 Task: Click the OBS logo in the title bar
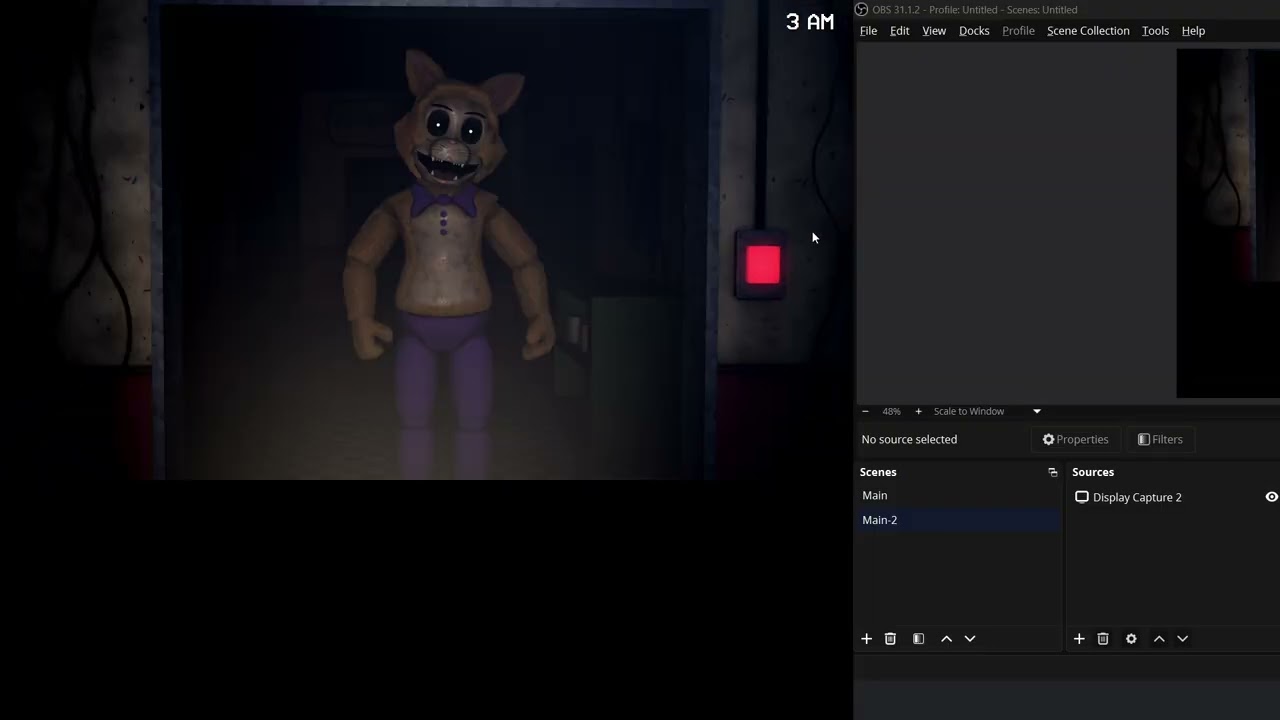(x=861, y=10)
